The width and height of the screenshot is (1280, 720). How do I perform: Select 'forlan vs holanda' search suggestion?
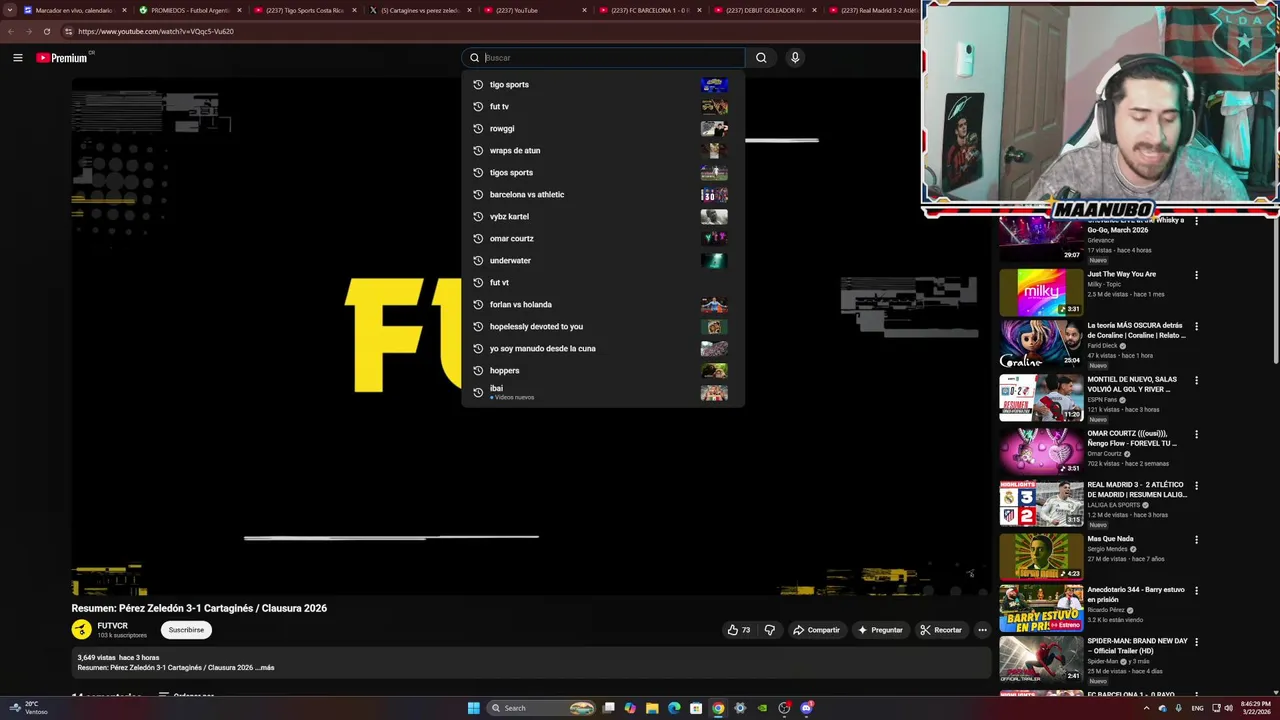[x=602, y=305]
